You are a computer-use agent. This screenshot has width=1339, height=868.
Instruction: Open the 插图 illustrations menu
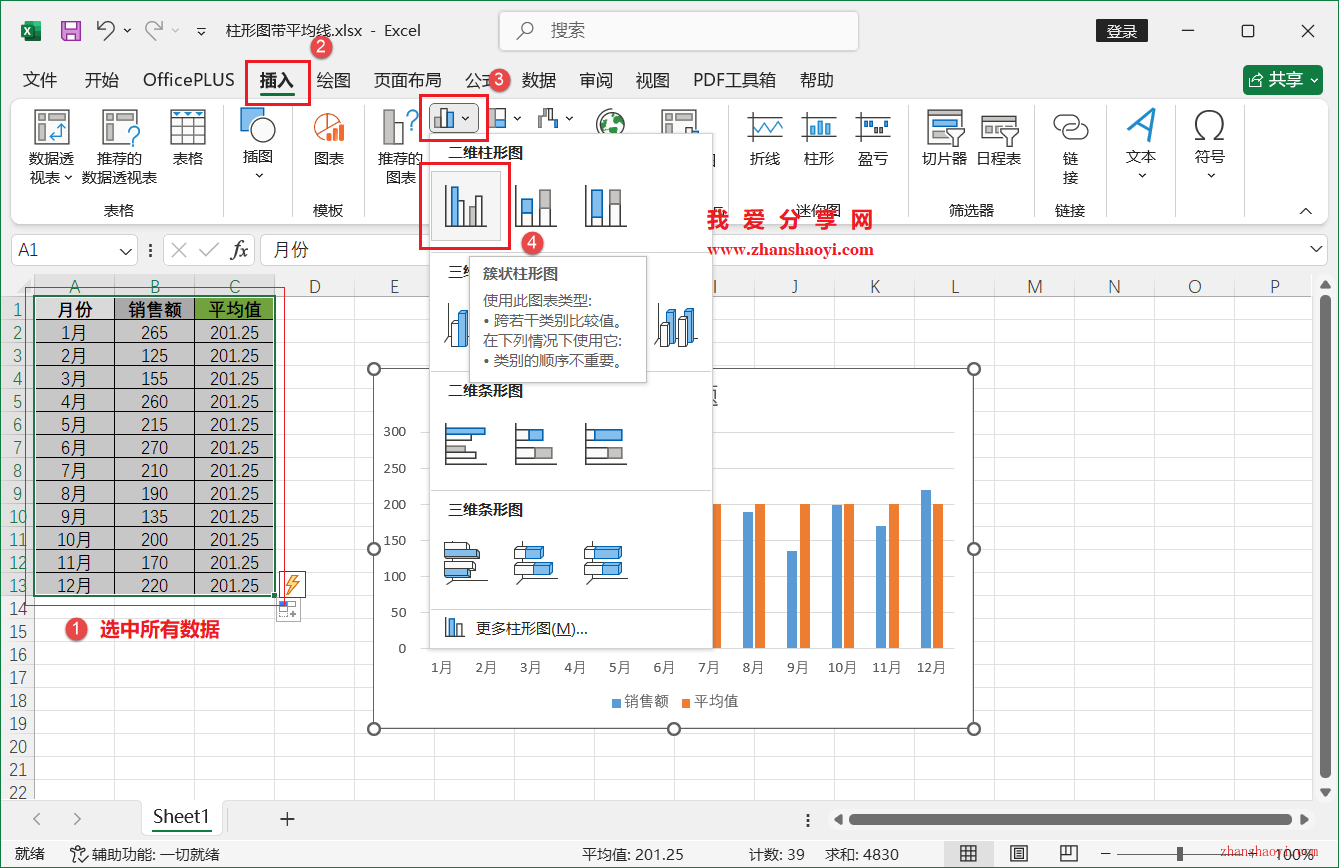click(x=258, y=145)
